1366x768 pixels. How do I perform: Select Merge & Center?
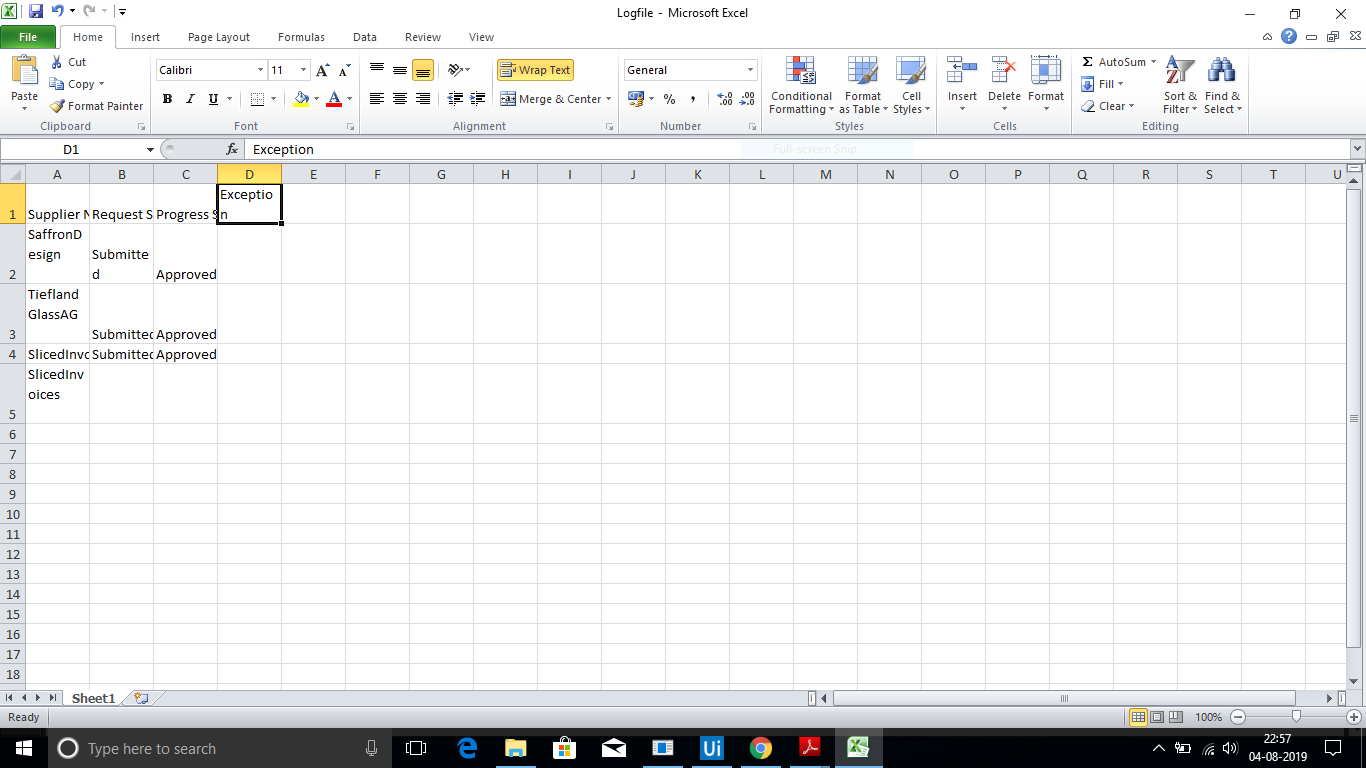[x=550, y=99]
